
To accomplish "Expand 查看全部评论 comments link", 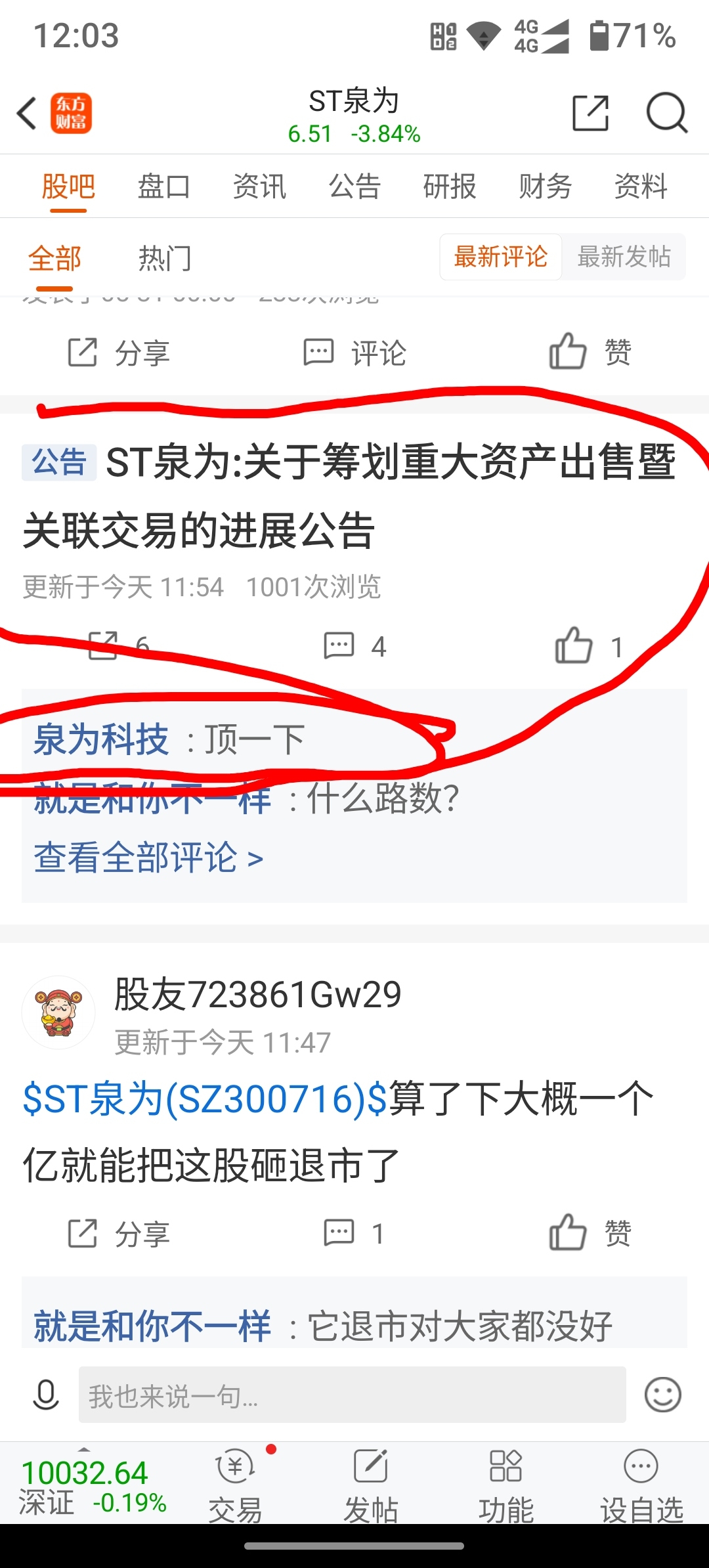I will (148, 858).
